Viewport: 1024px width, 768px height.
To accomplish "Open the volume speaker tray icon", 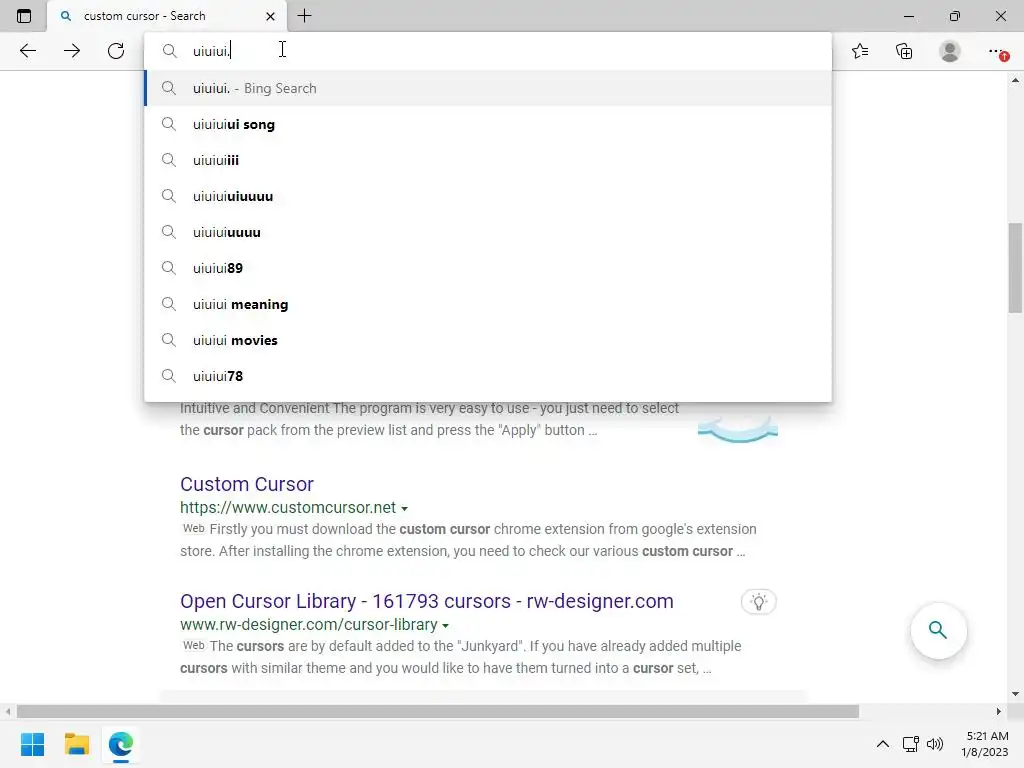I will [935, 744].
